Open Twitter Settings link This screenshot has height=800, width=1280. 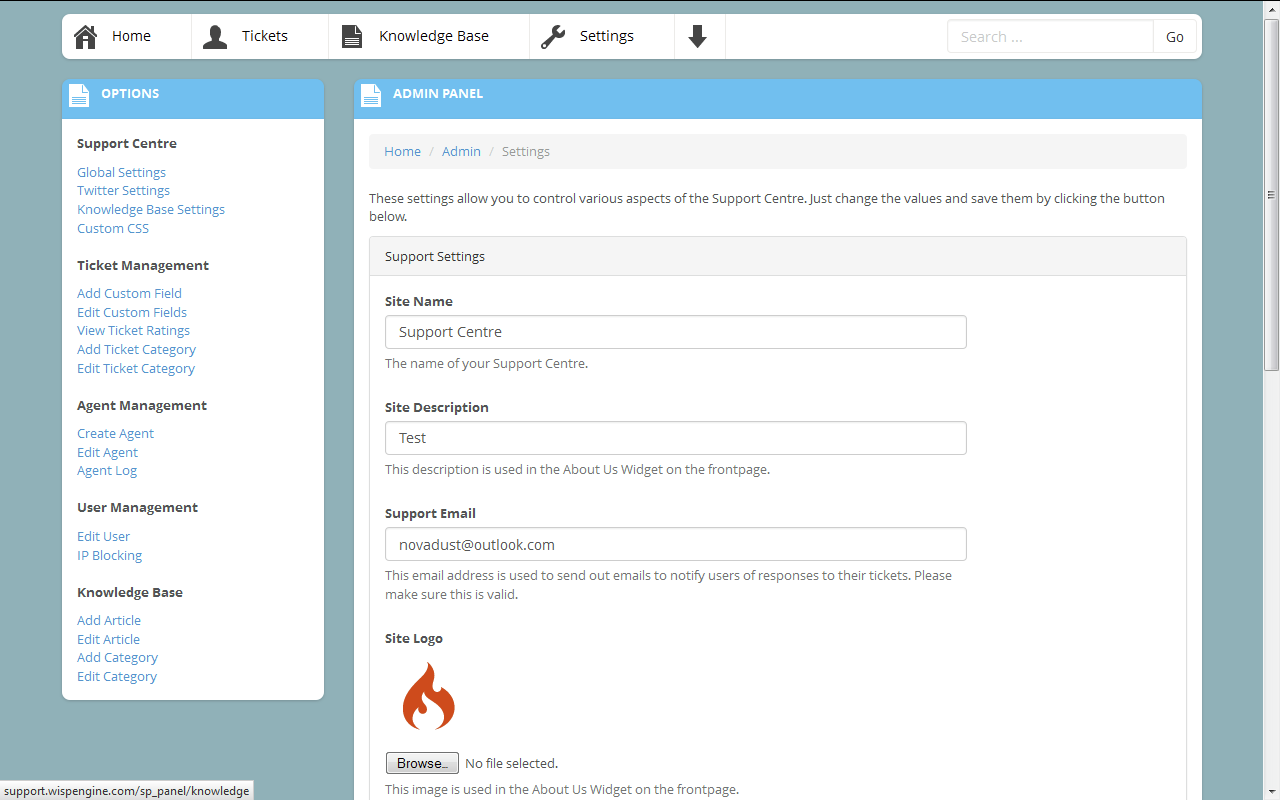pos(123,191)
